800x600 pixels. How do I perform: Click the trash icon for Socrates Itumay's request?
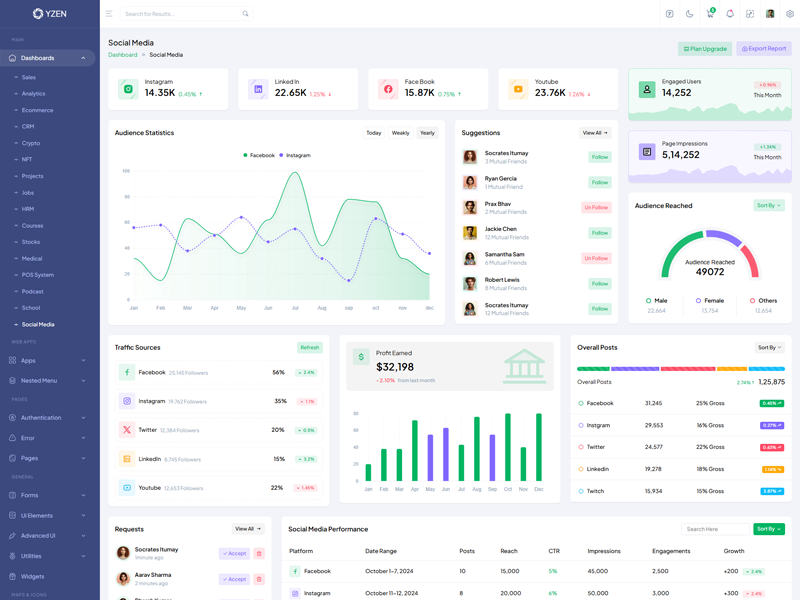[259, 553]
